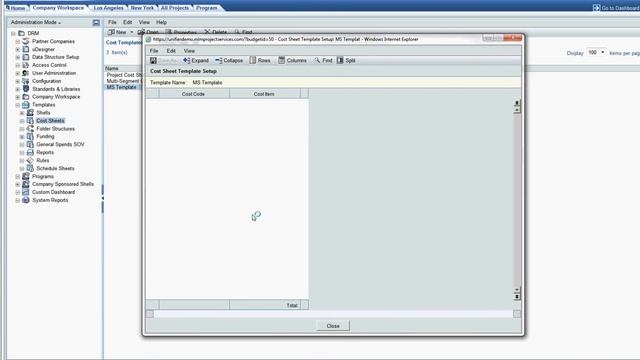The height and width of the screenshot is (360, 640).
Task: Click the Go to Dashboard icon
Action: 596,8
